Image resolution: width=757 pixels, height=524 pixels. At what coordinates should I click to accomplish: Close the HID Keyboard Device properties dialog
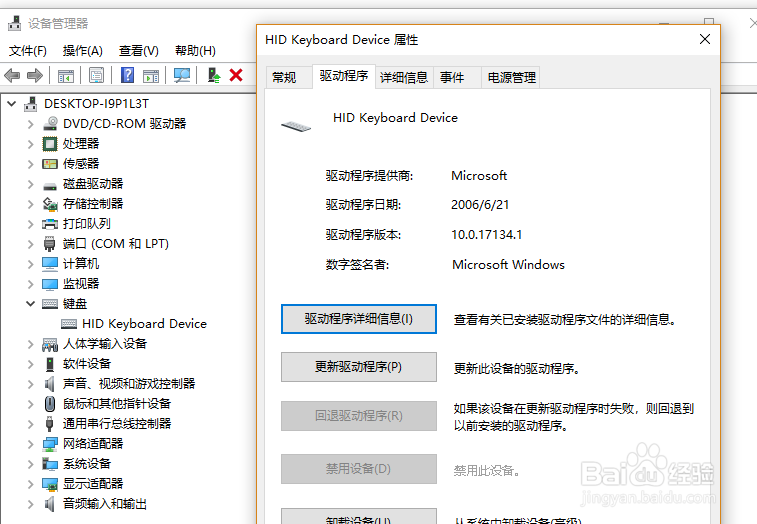pyautogui.click(x=705, y=39)
